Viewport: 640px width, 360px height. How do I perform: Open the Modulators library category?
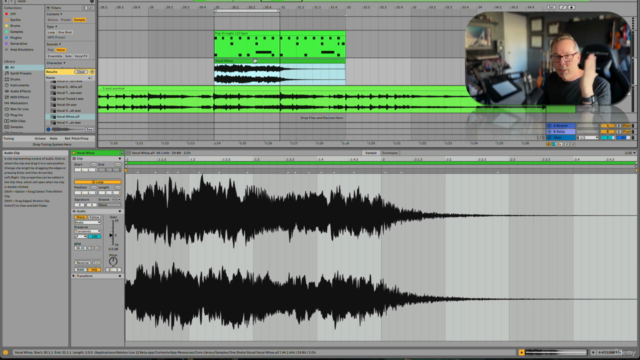pyautogui.click(x=19, y=103)
